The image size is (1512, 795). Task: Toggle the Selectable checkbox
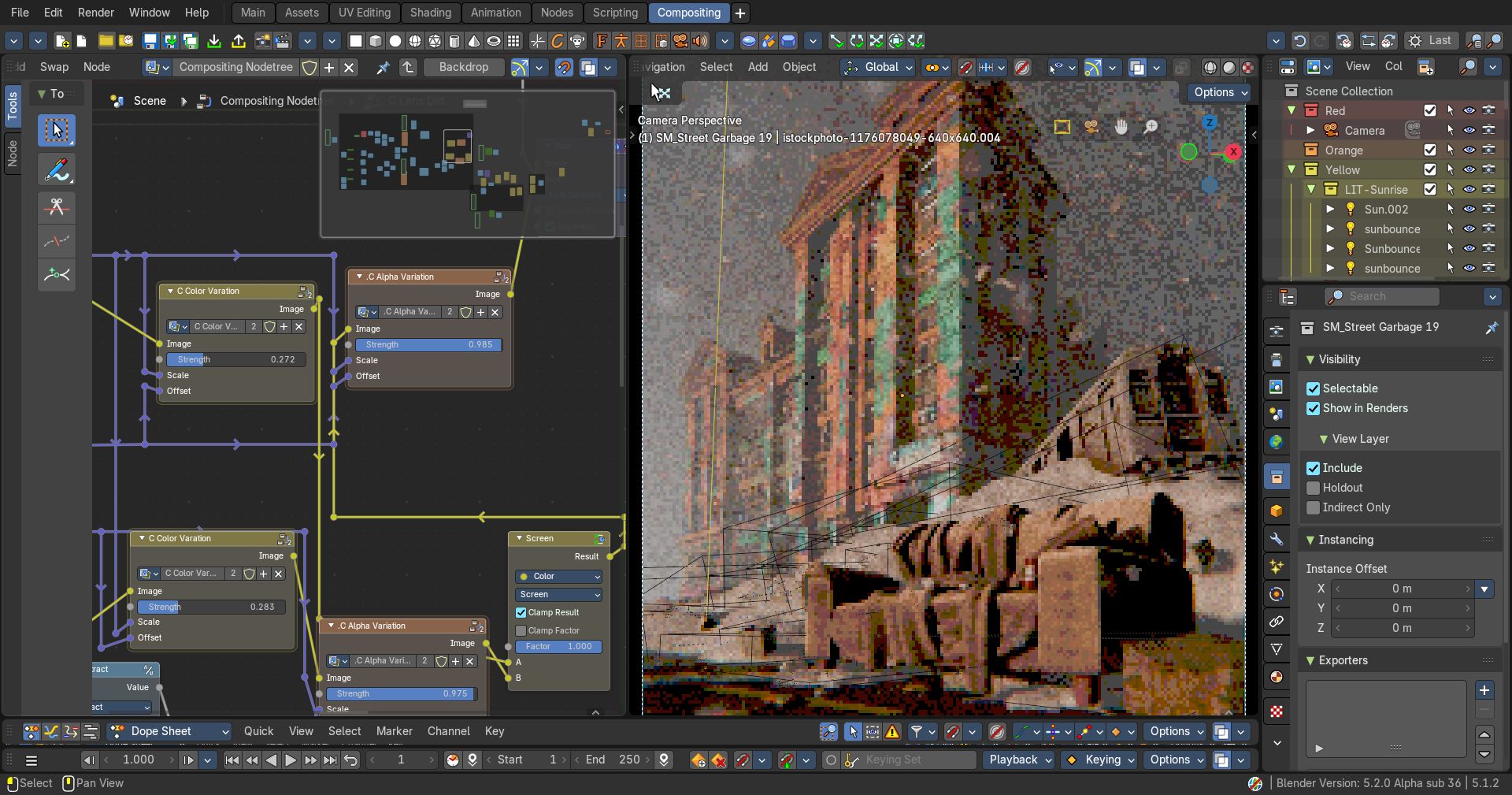tap(1313, 388)
